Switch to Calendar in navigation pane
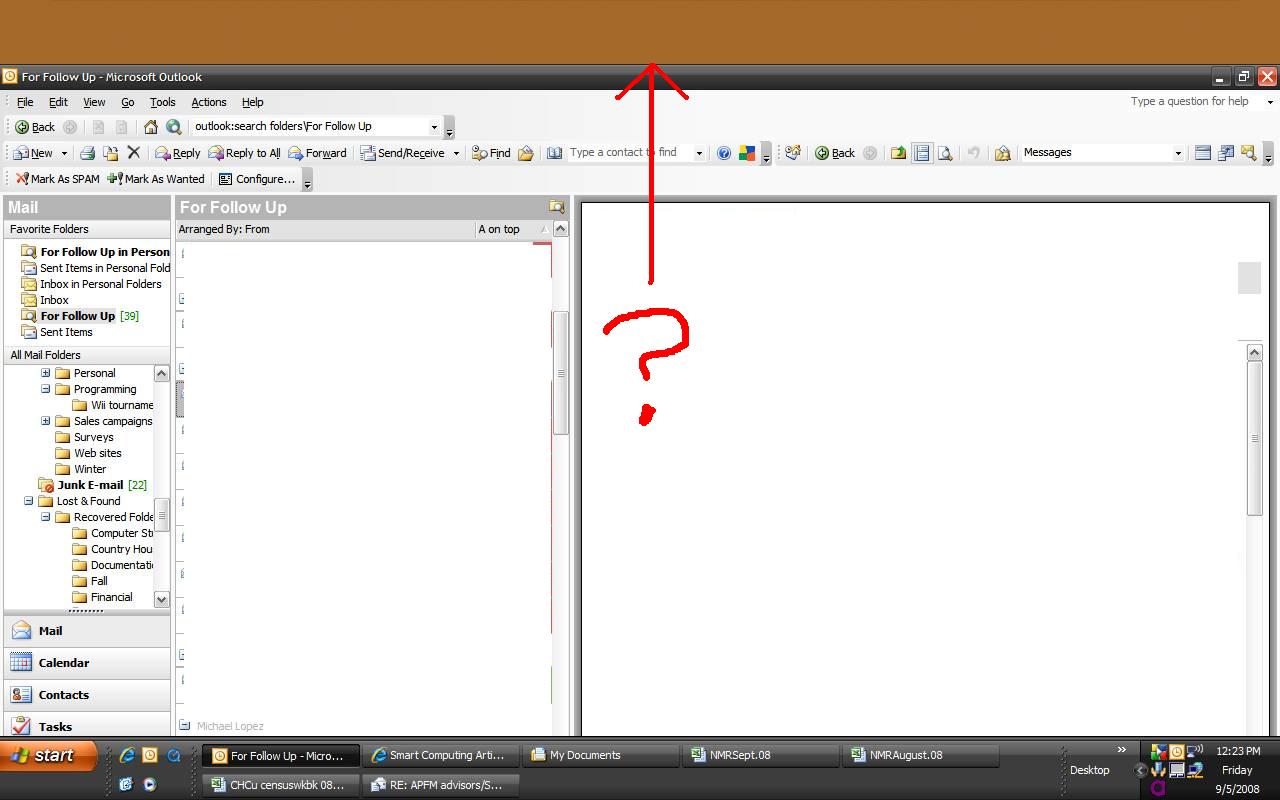 (x=64, y=663)
